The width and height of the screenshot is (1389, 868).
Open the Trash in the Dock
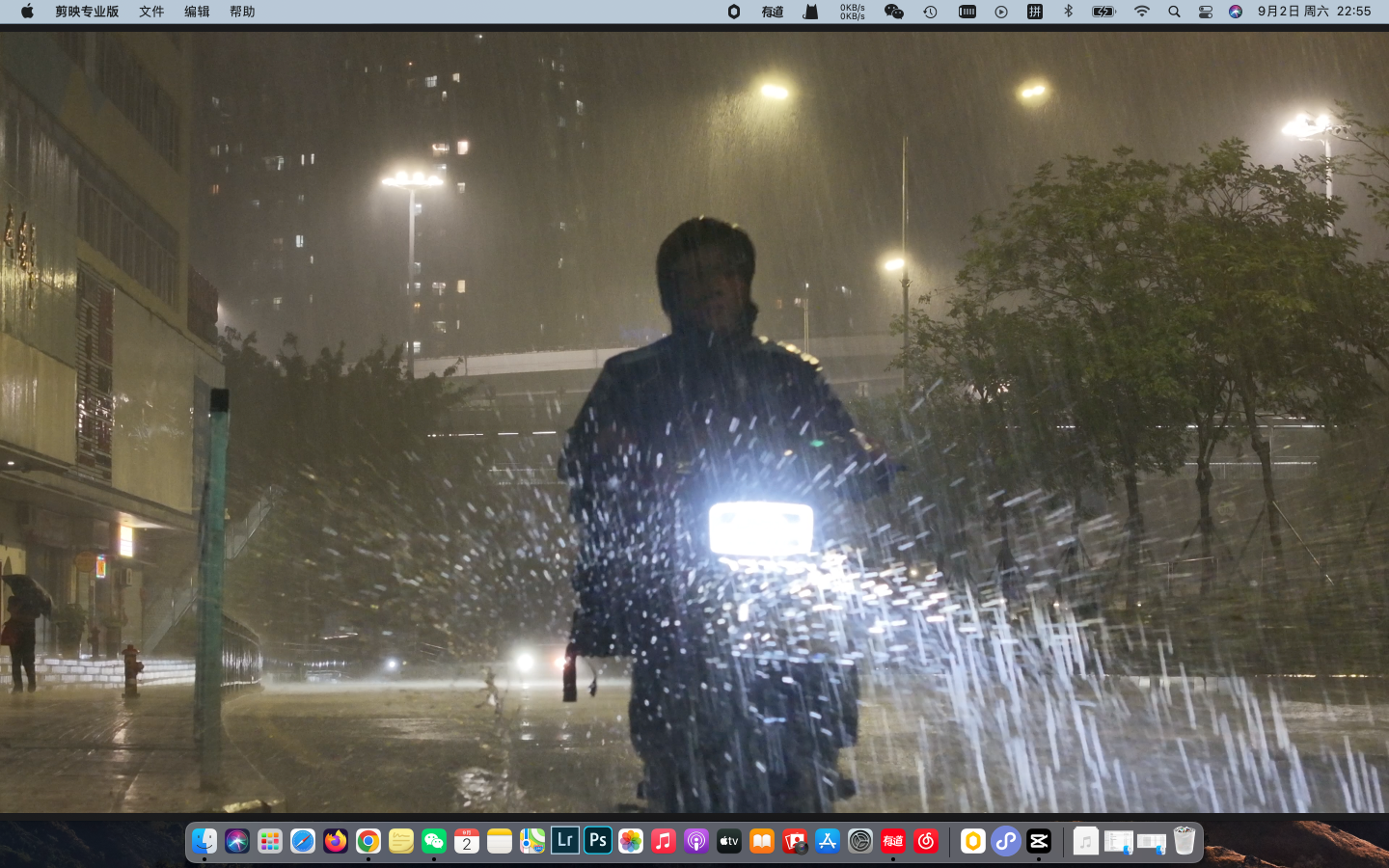[x=1185, y=841]
